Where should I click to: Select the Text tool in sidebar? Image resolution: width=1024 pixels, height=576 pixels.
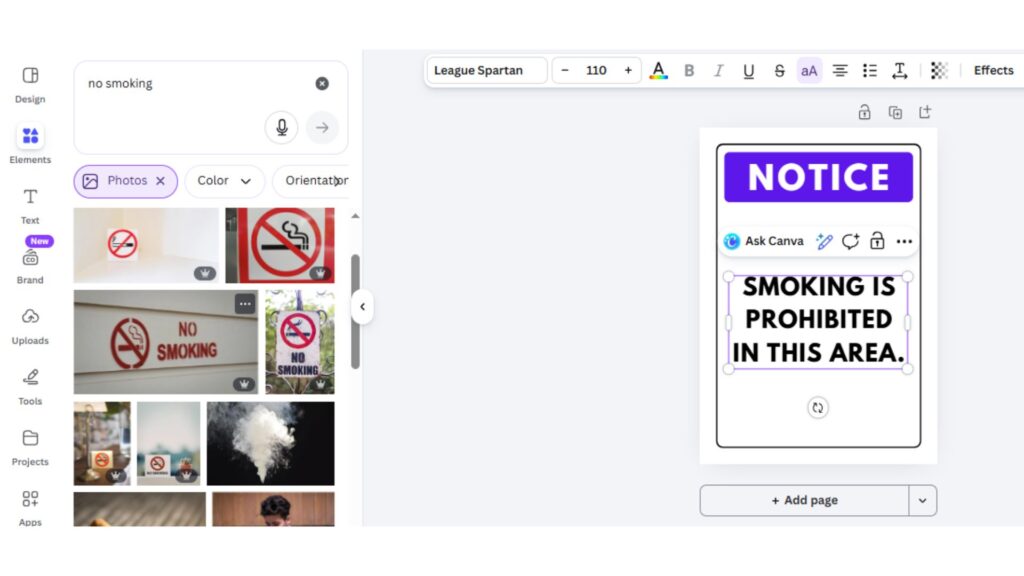[30, 204]
